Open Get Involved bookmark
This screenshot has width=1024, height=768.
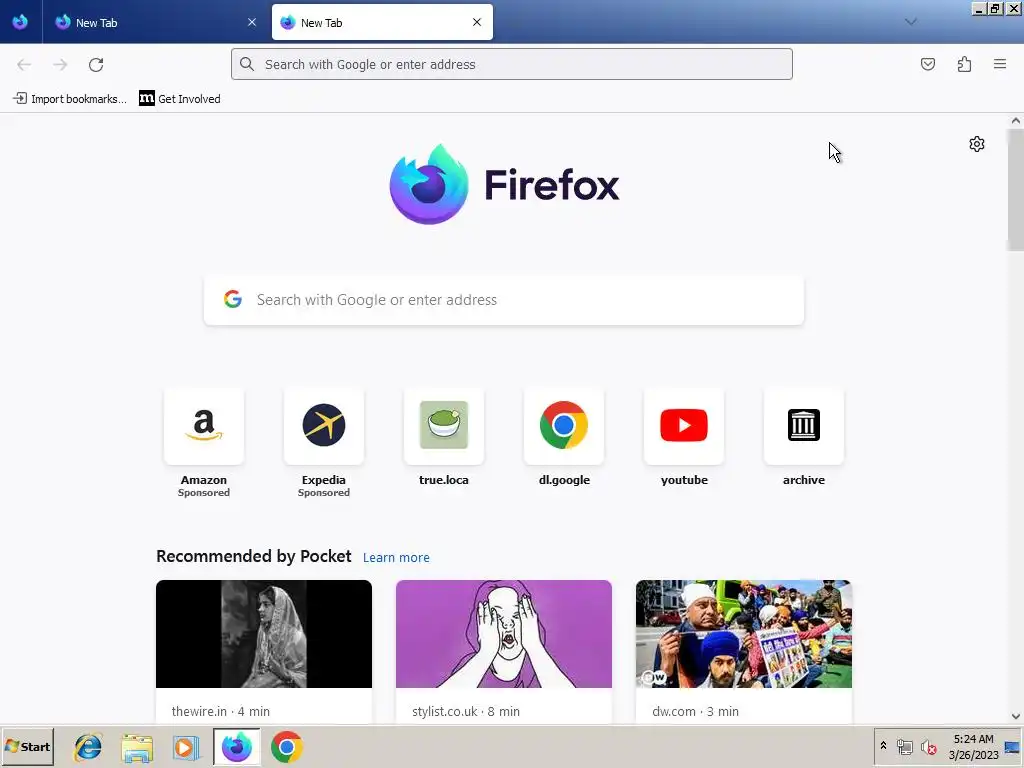pyautogui.click(x=180, y=99)
